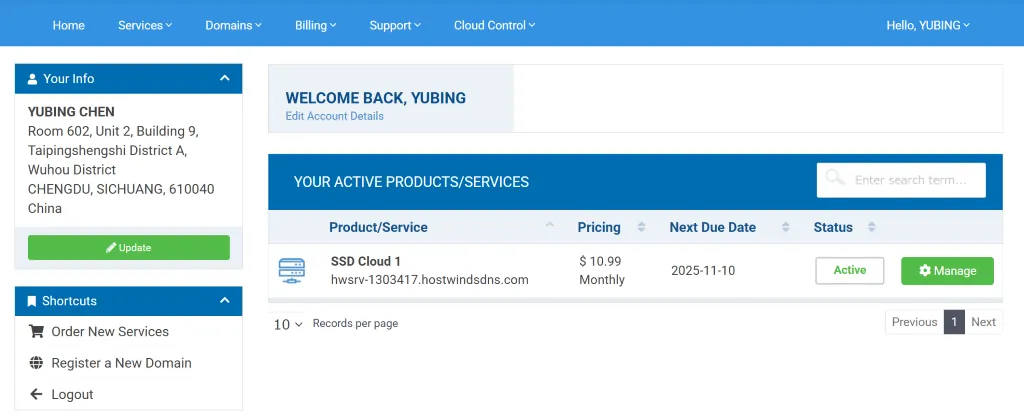Click the logout arrow icon
Viewport: 1024px width, 416px height.
click(x=36, y=395)
